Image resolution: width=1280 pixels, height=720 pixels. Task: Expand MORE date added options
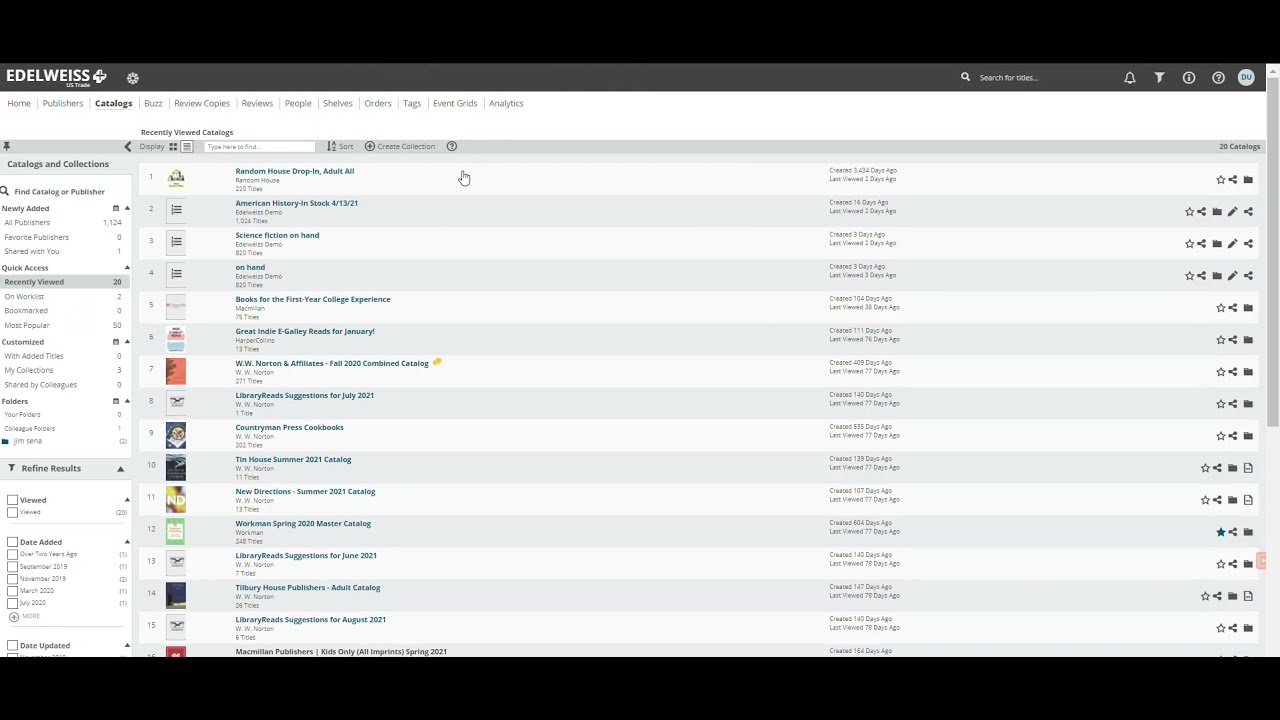(24, 616)
